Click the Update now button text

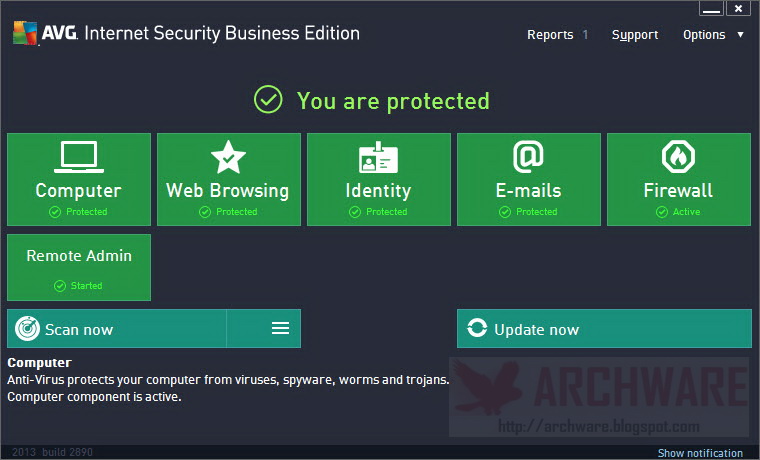tap(537, 330)
